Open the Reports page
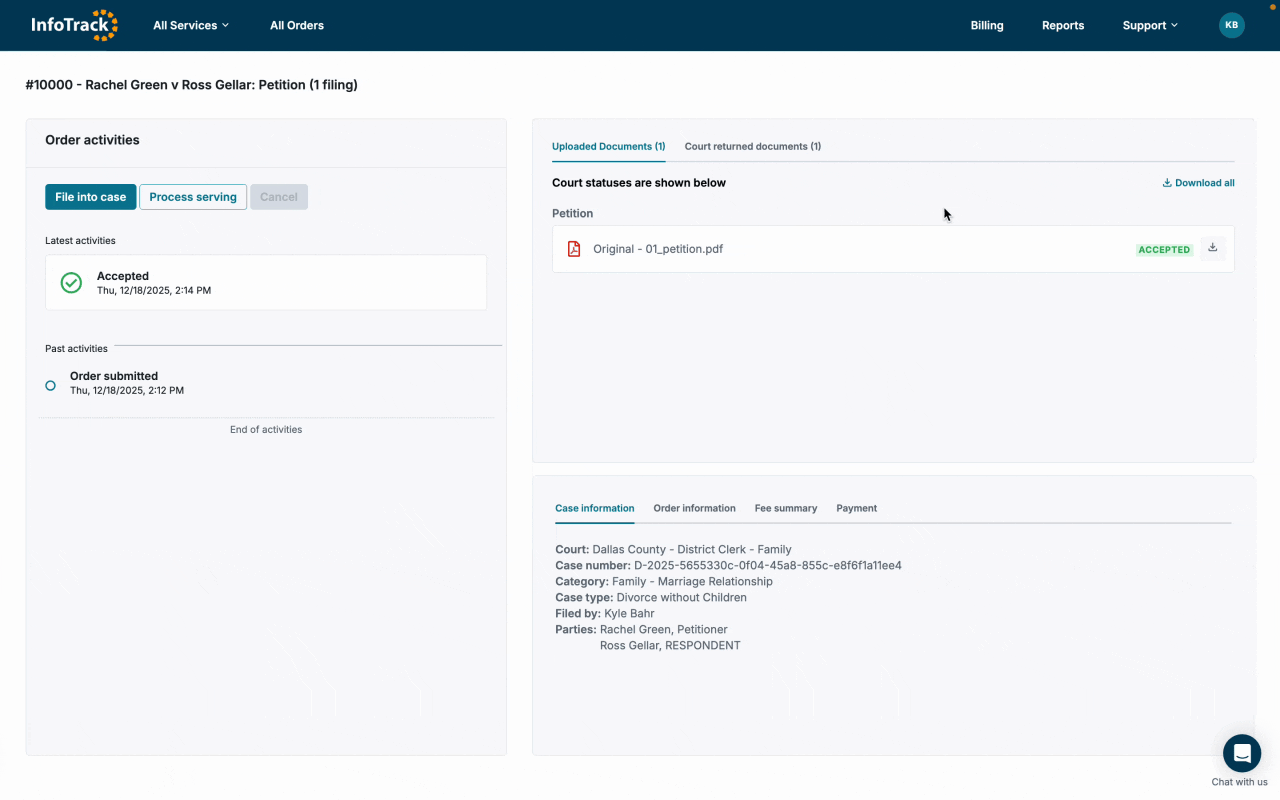The image size is (1280, 800). [1063, 25]
